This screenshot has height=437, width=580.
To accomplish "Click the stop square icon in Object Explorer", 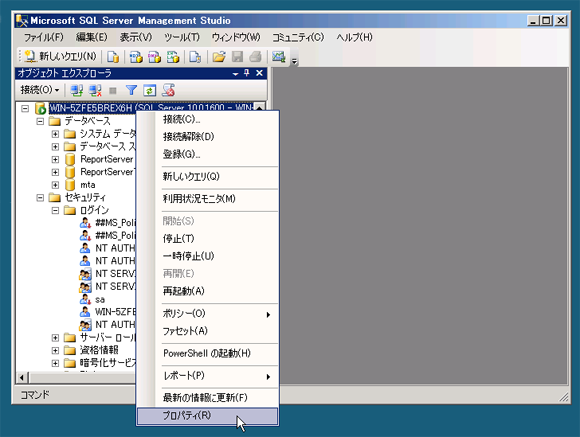I will [113, 90].
